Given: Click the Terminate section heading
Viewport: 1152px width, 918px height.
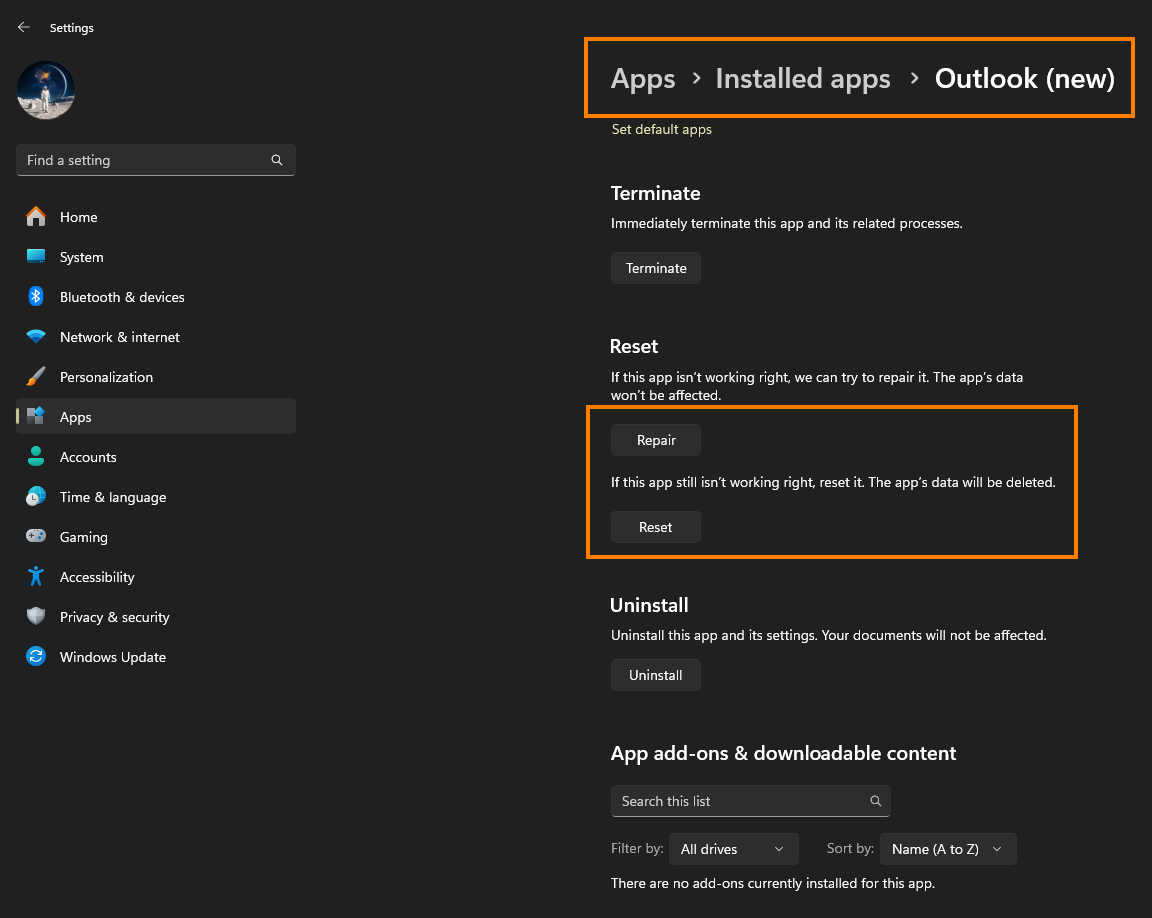Looking at the screenshot, I should (x=655, y=193).
